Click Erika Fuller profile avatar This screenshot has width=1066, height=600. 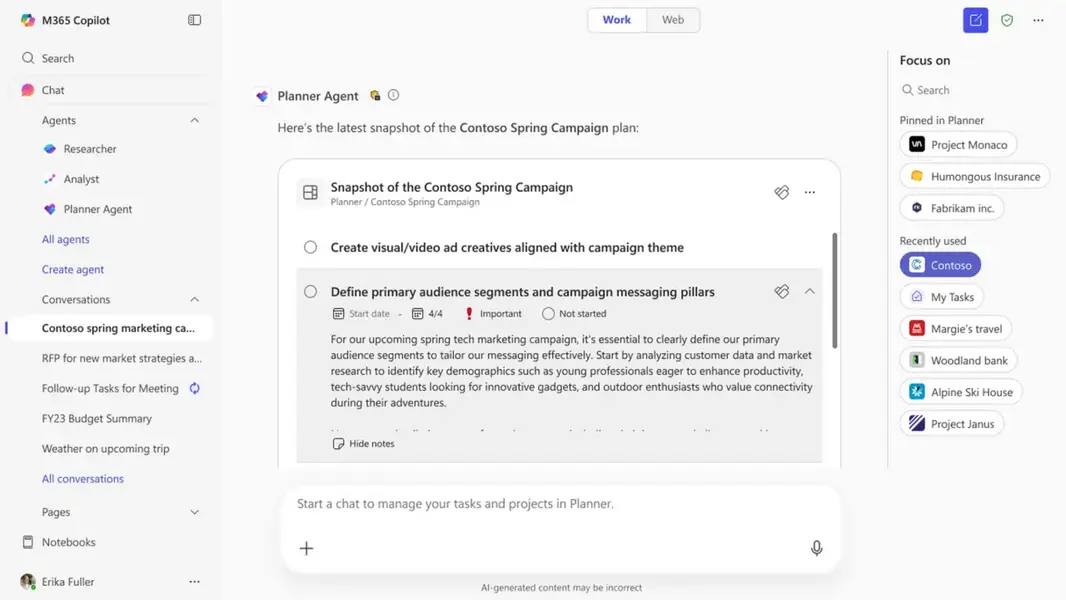[x=28, y=582]
